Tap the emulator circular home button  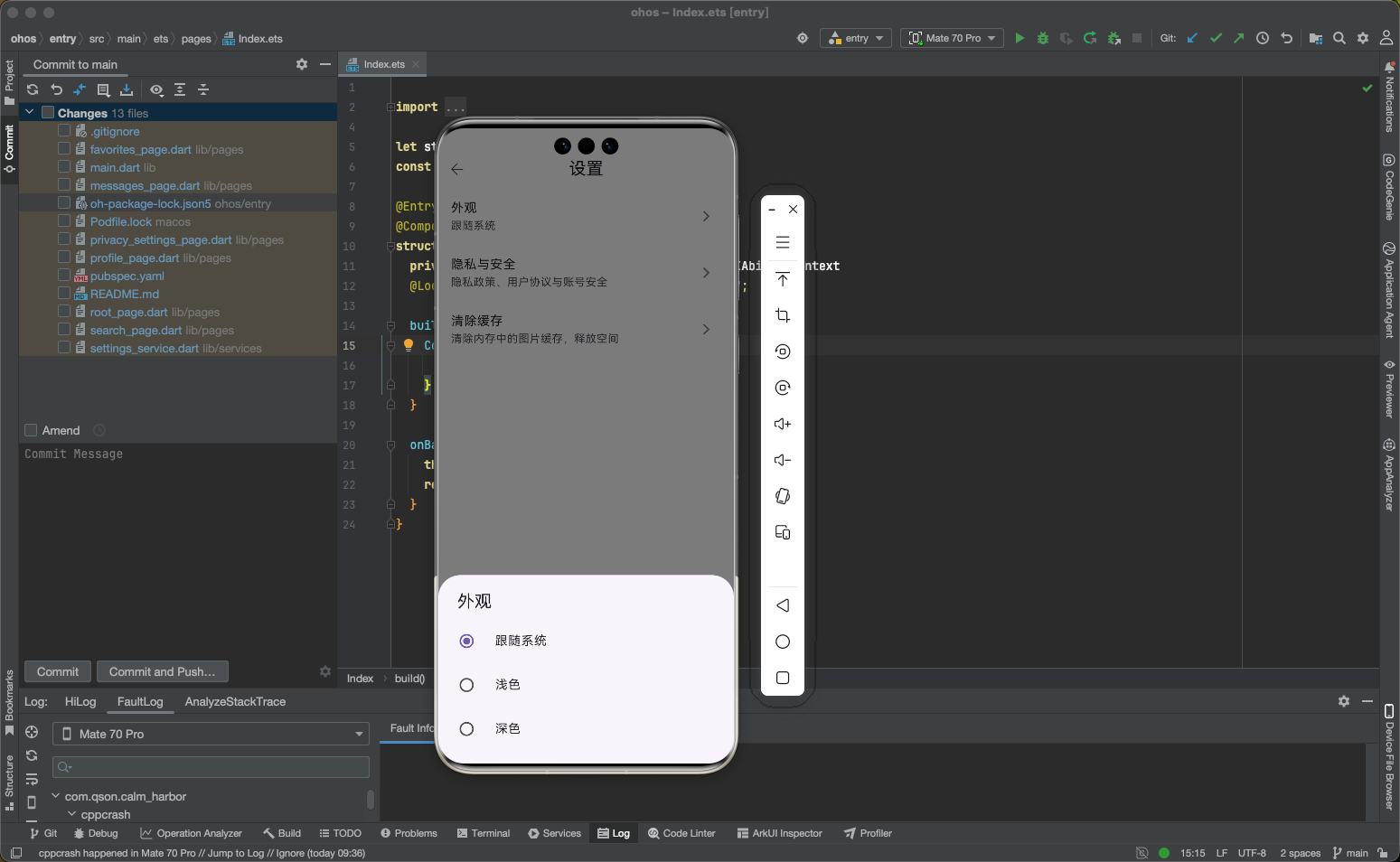[x=783, y=642]
